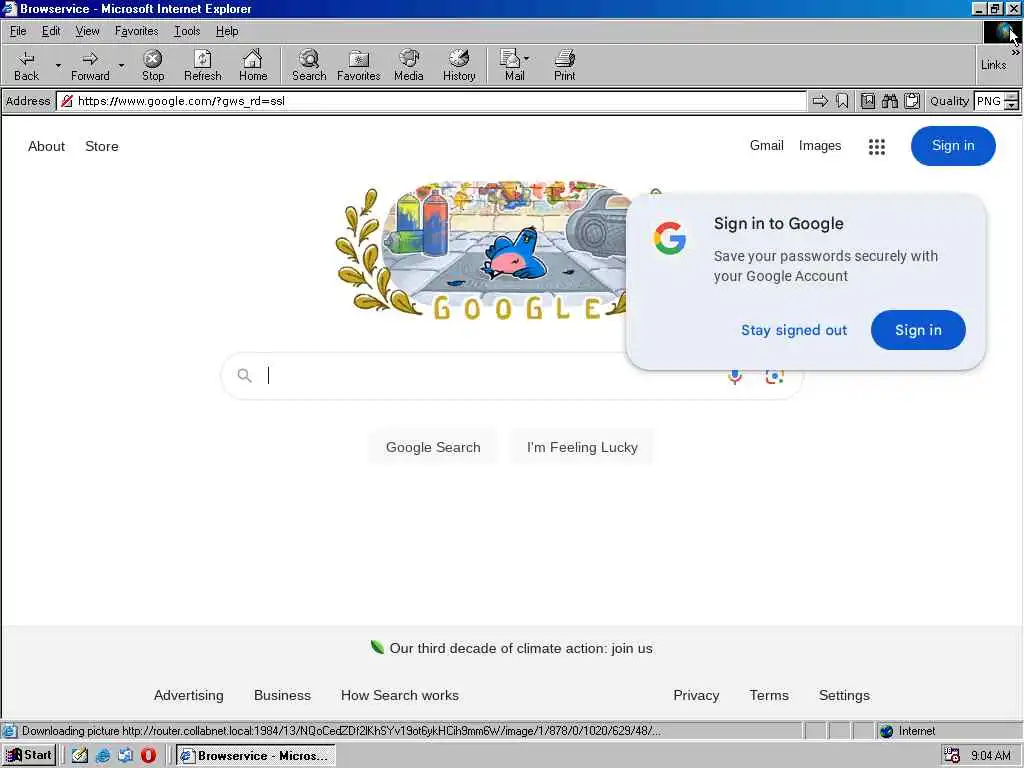Open the Favorites menu
The width and height of the screenshot is (1024, 768).
pos(136,31)
